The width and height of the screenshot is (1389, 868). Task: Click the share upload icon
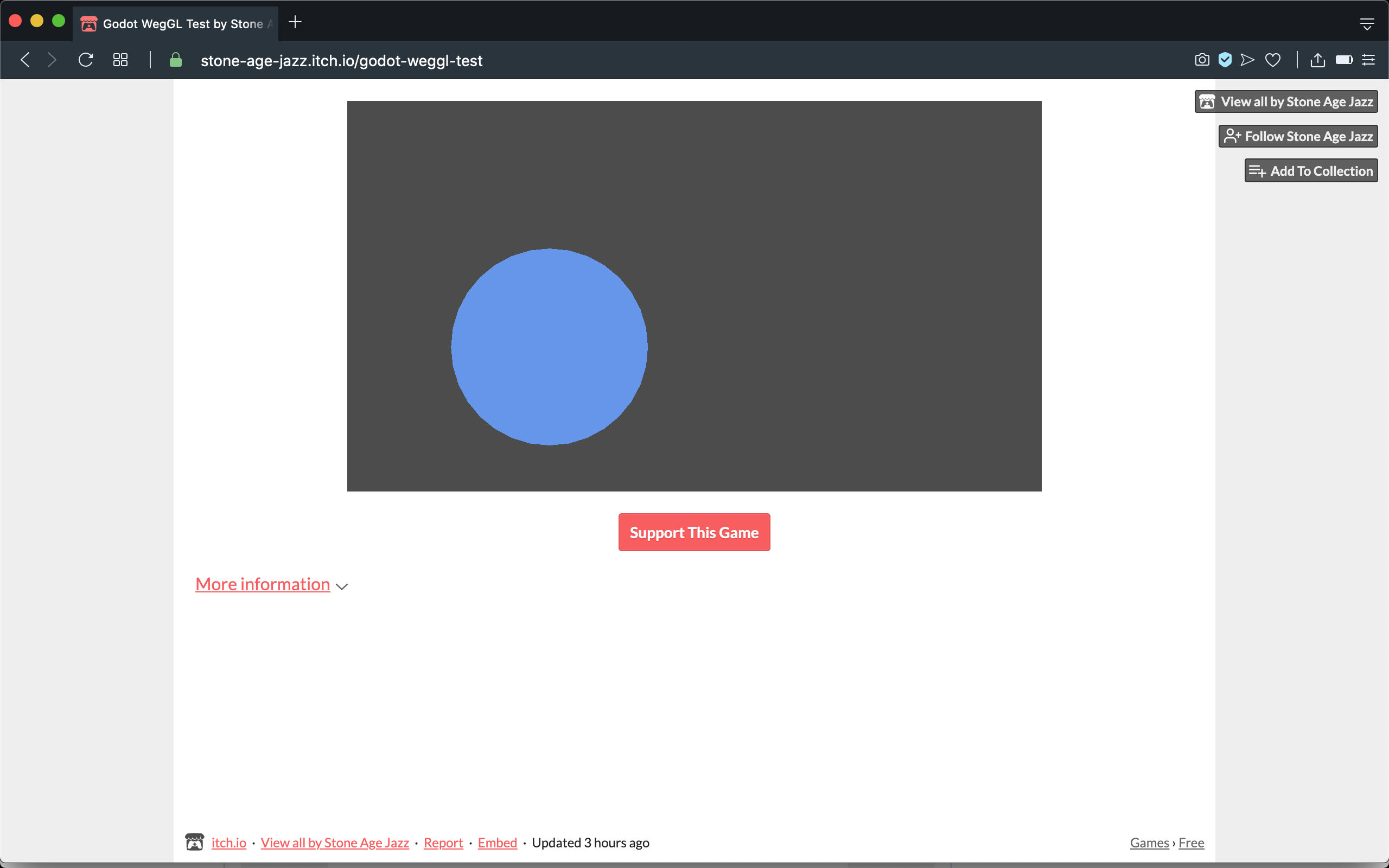point(1318,60)
